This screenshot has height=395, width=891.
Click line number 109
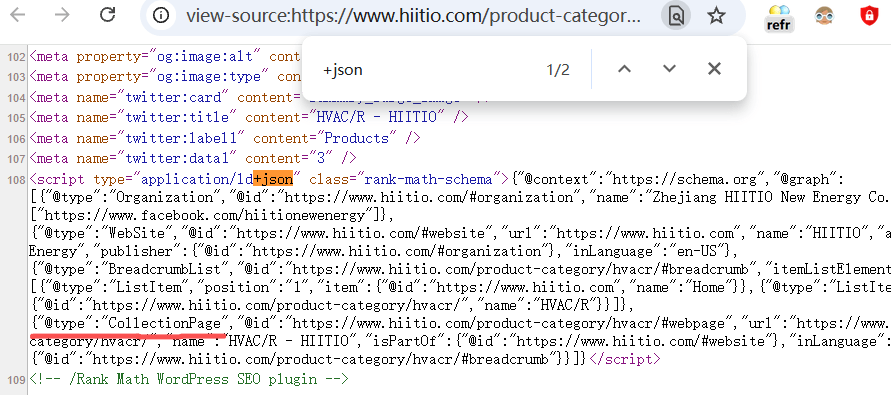click(16, 380)
